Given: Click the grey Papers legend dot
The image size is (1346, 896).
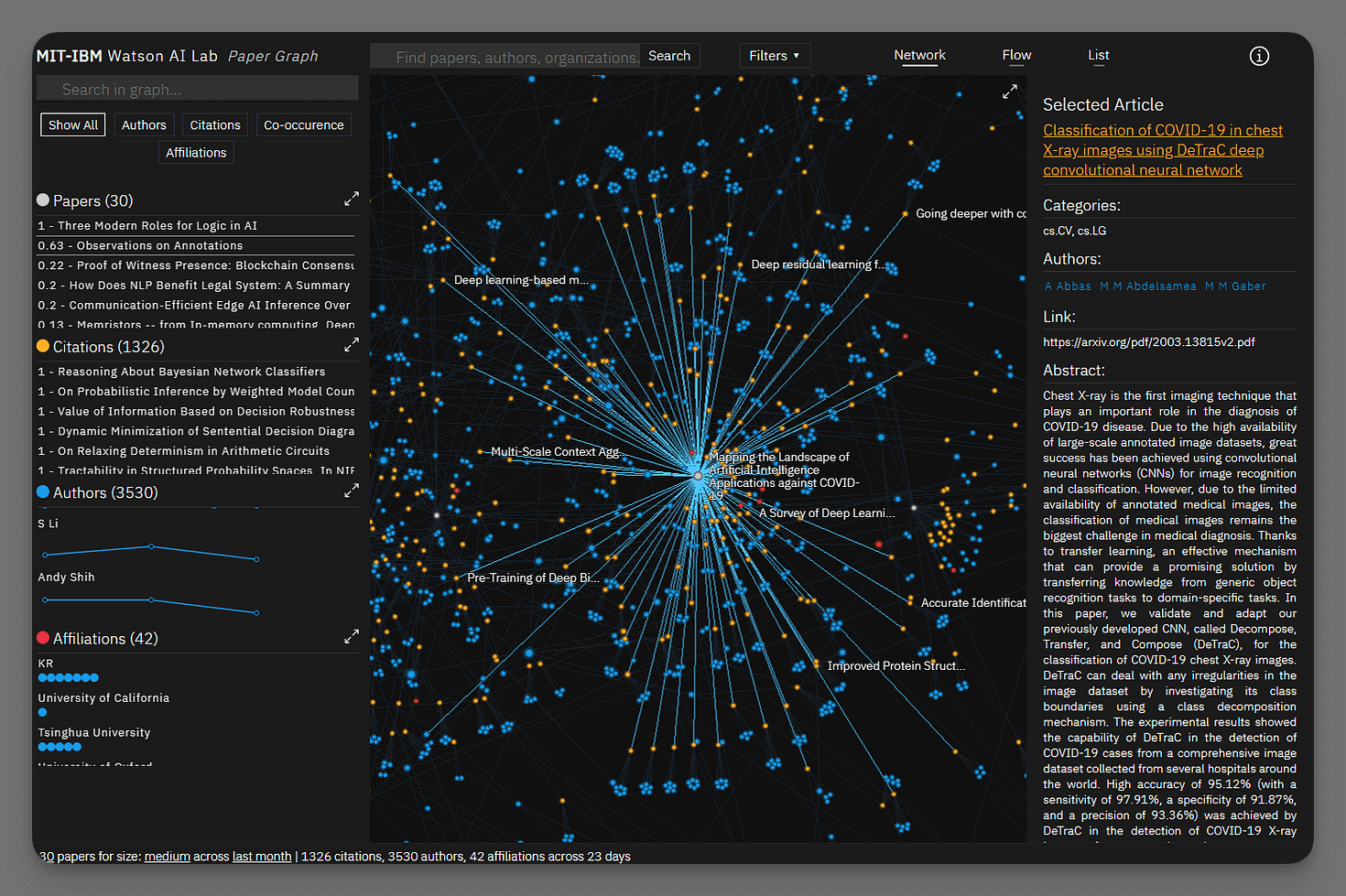Looking at the screenshot, I should click(43, 200).
